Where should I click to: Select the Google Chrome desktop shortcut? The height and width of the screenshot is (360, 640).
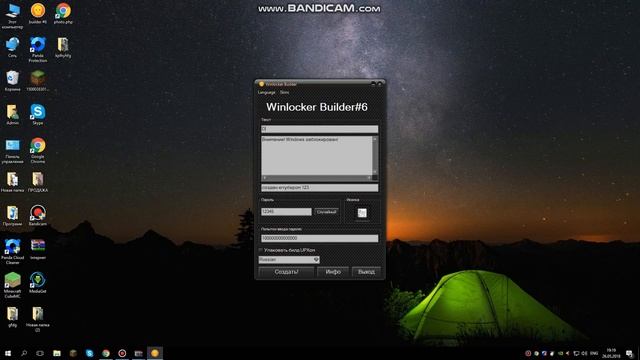(x=38, y=151)
